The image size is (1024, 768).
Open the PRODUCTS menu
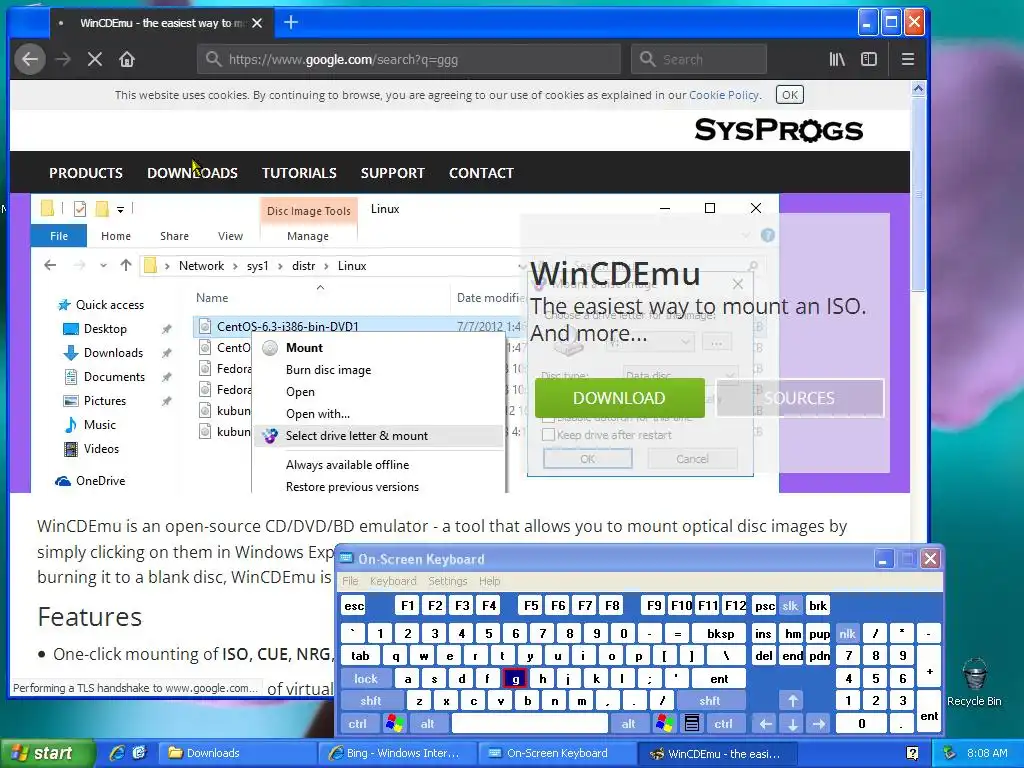pyautogui.click(x=86, y=173)
